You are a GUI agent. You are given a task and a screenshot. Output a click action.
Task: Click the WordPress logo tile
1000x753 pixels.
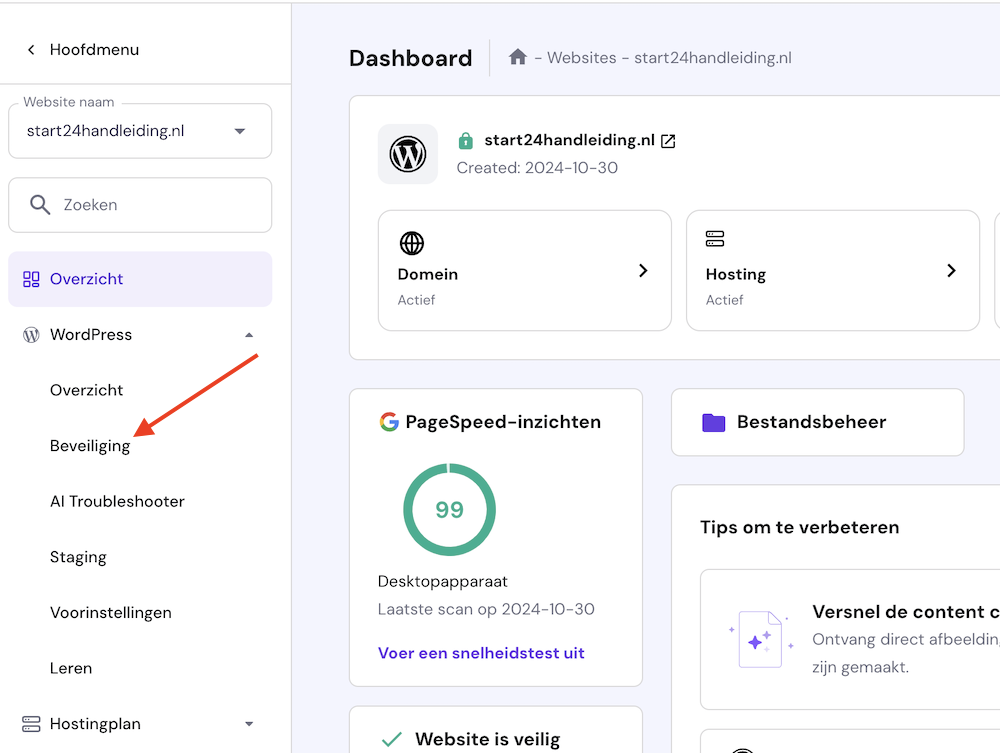[408, 154]
